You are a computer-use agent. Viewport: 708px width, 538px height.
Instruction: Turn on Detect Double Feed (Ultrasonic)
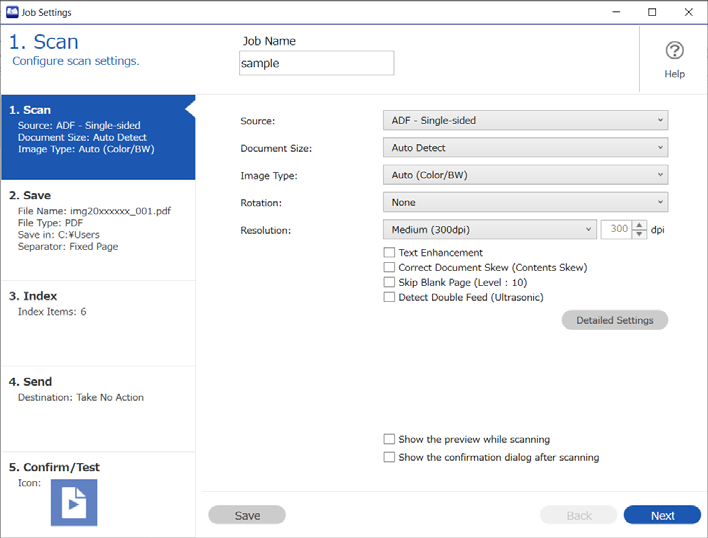[x=389, y=297]
